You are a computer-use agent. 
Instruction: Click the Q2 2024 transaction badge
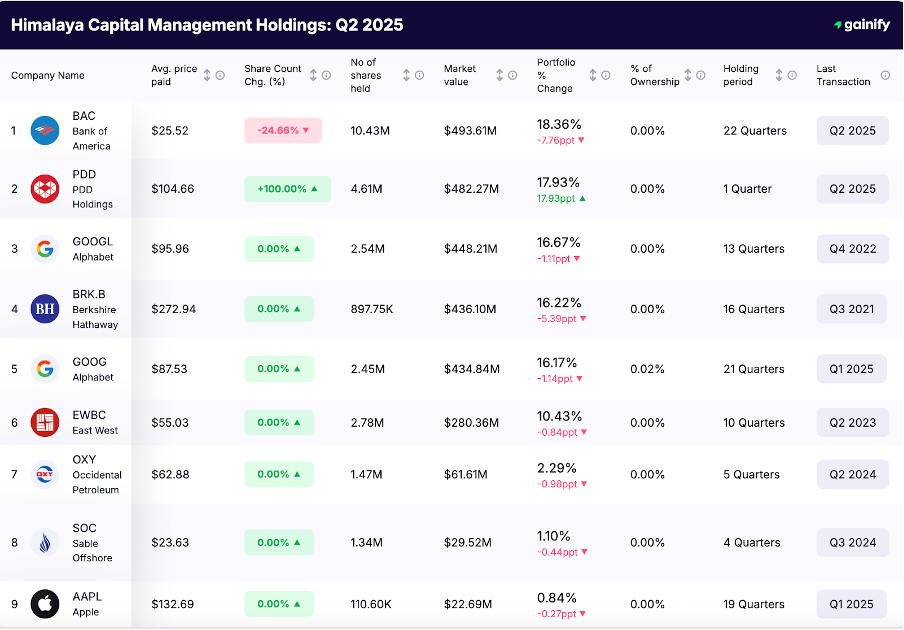coord(853,474)
